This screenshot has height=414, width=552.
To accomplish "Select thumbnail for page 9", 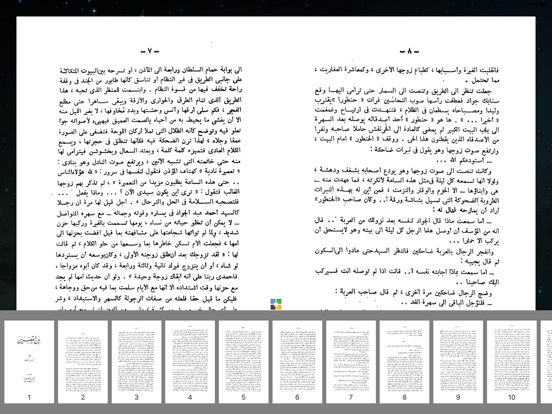I will tap(458, 362).
